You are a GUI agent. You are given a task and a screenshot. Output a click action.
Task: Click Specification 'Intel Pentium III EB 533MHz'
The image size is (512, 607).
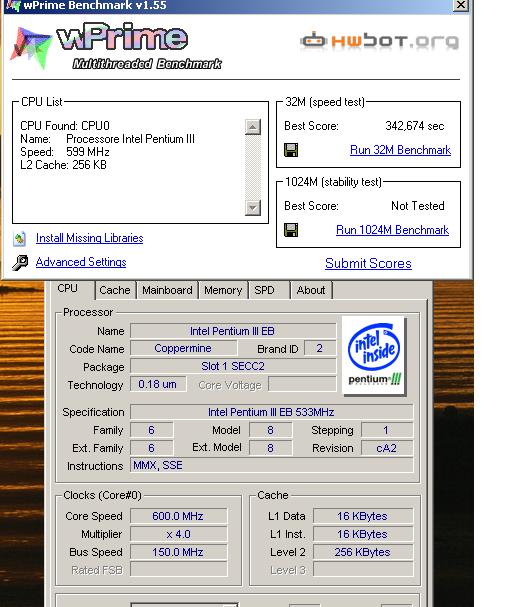[271, 412]
